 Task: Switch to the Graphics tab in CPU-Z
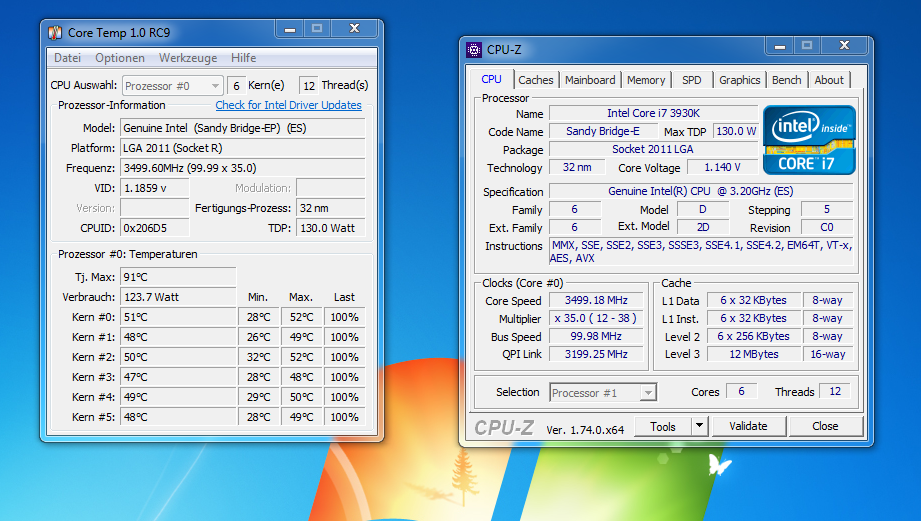[x=740, y=80]
